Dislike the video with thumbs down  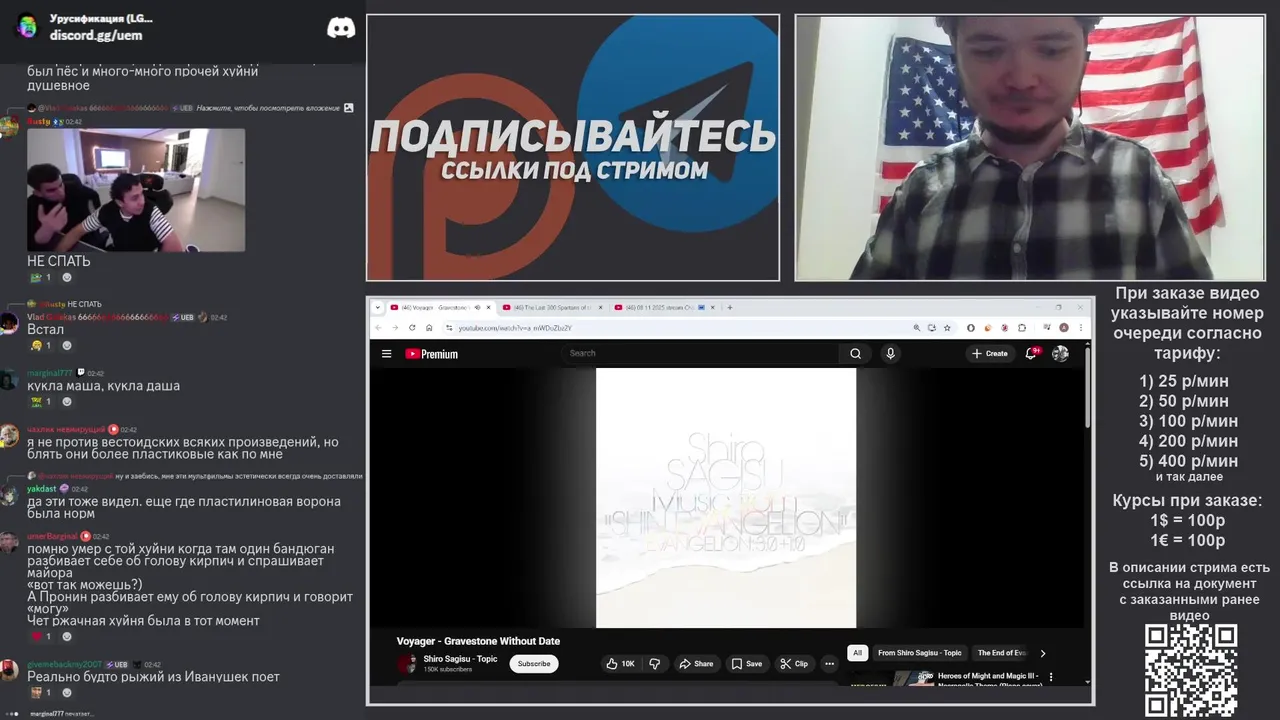point(655,663)
